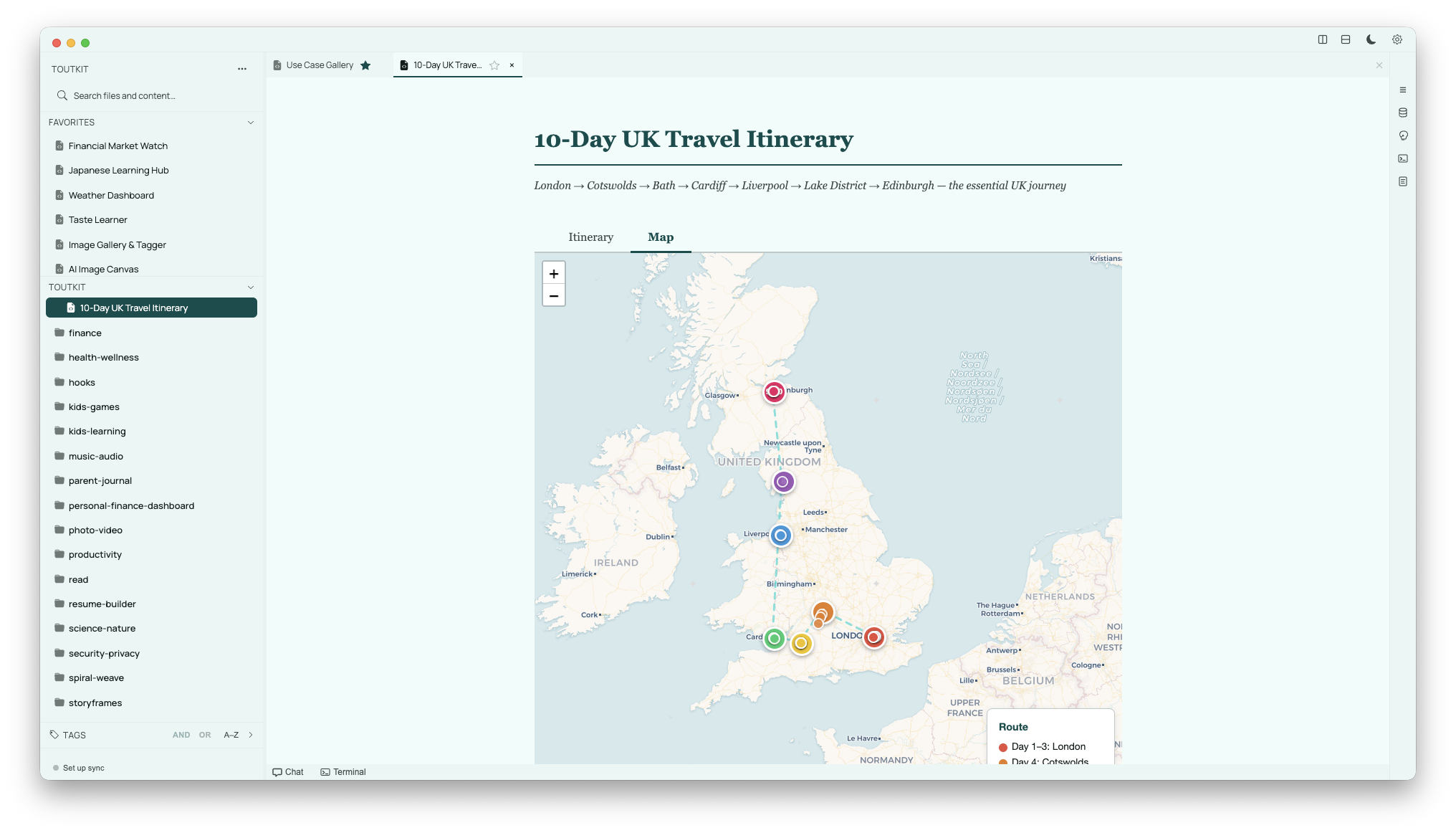This screenshot has width=1456, height=833.
Task: Click the yellow Bath marker
Action: click(801, 643)
